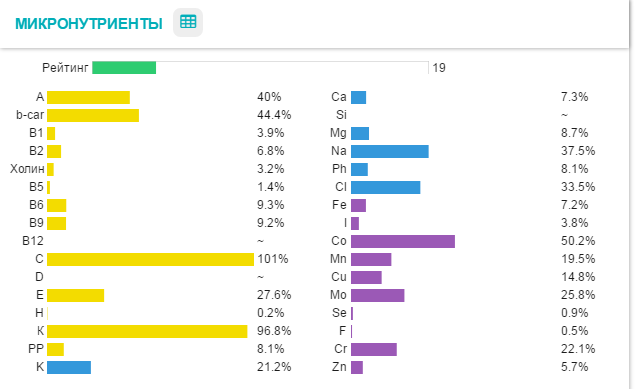Select the B12 row label
This screenshot has width=639, height=389.
33,241
